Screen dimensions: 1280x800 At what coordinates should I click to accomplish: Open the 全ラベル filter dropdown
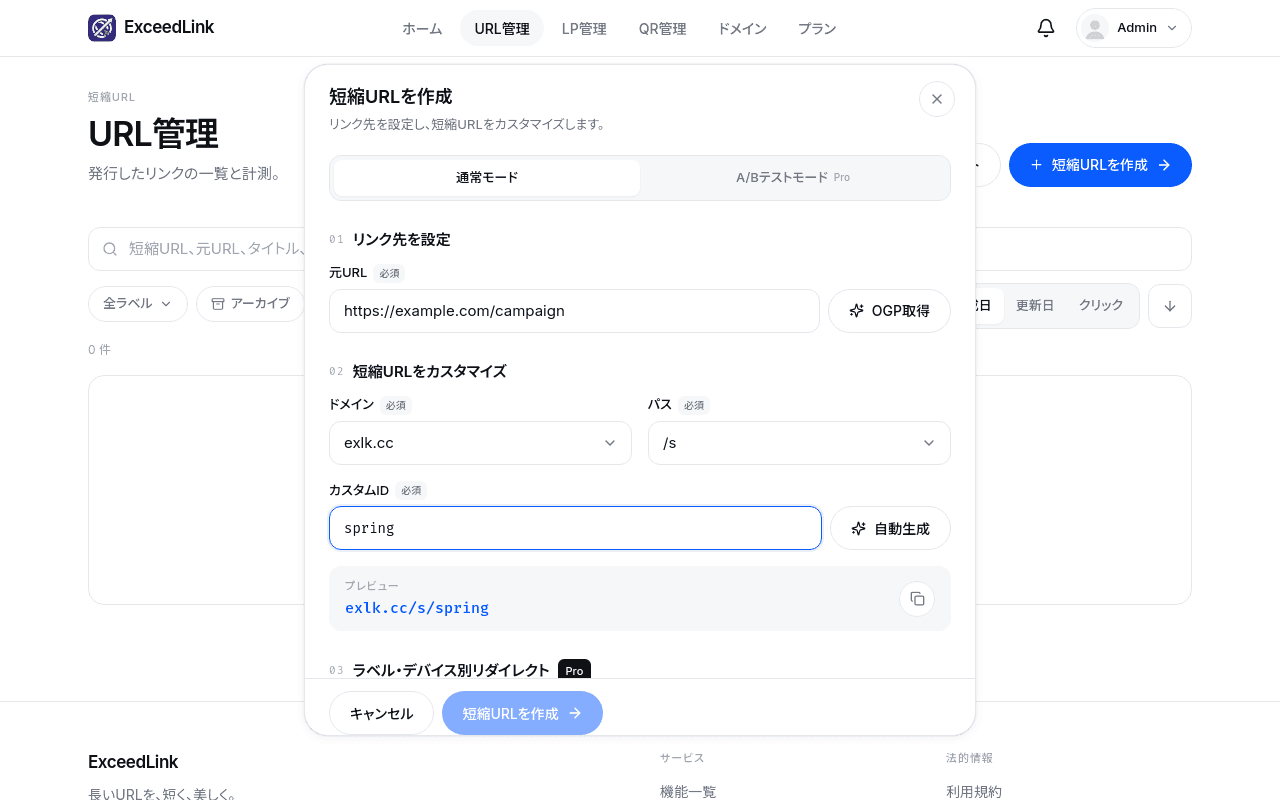click(x=138, y=304)
